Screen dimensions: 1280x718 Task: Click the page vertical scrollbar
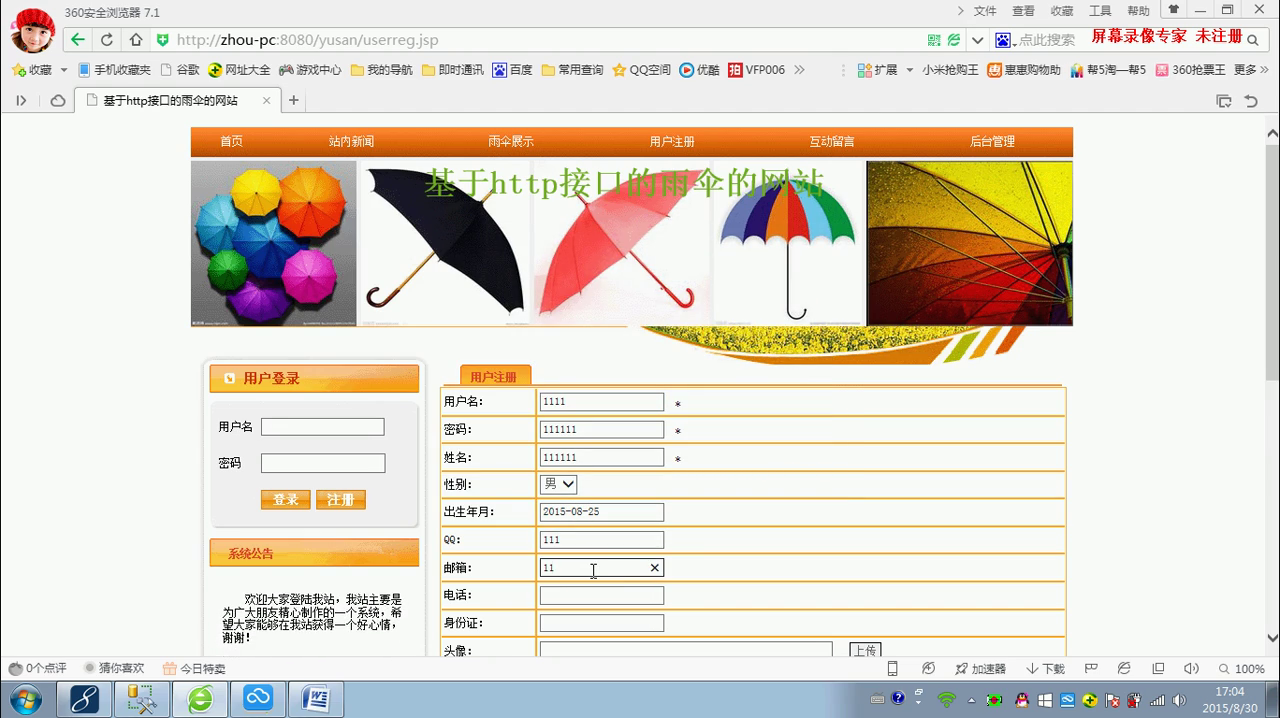coord(1272,260)
